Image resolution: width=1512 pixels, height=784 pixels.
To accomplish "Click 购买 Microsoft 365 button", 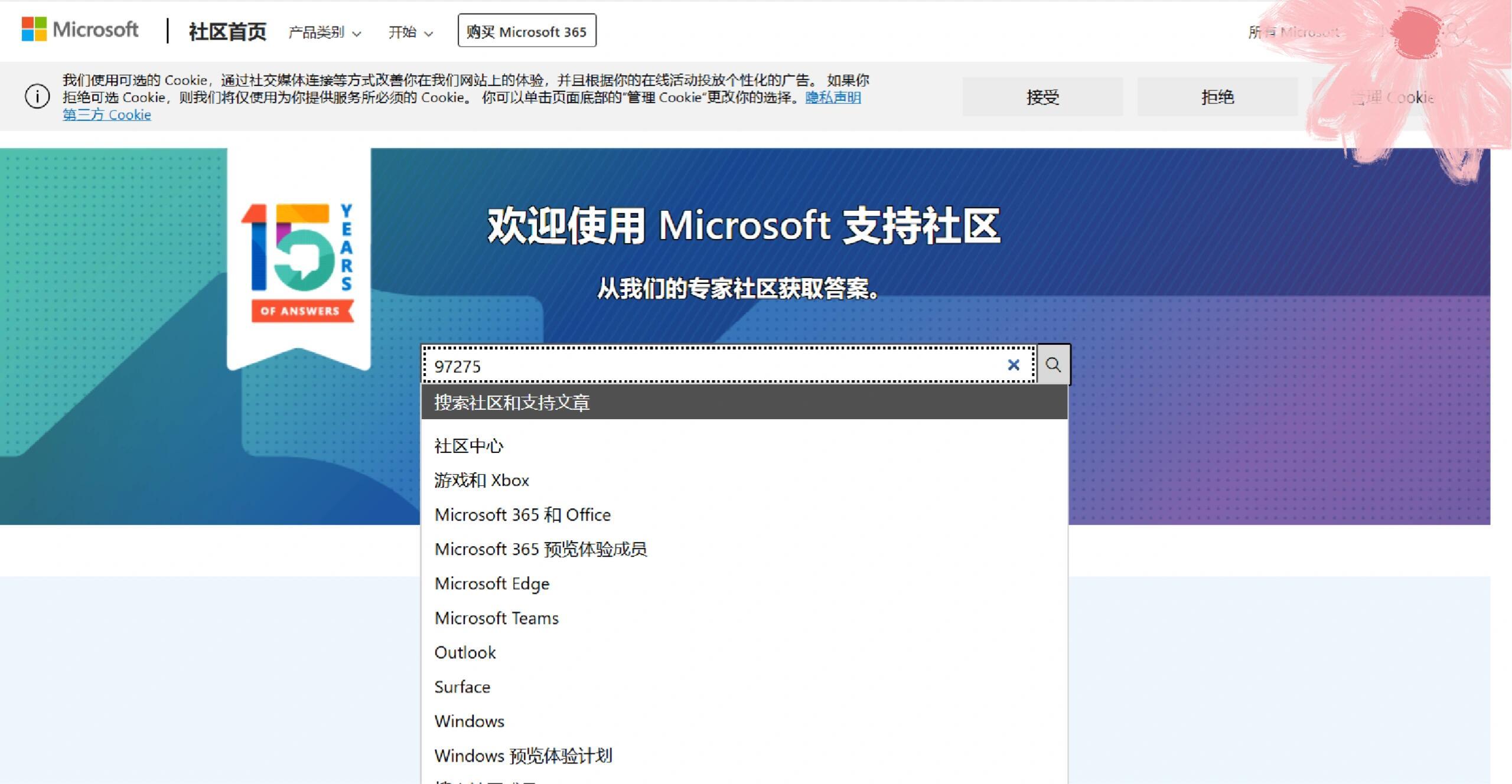I will point(526,31).
